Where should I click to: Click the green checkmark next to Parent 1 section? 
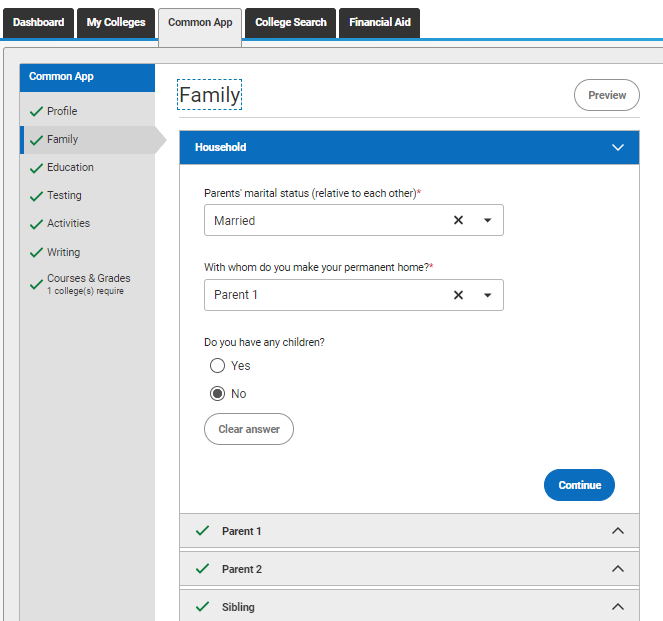tap(203, 531)
